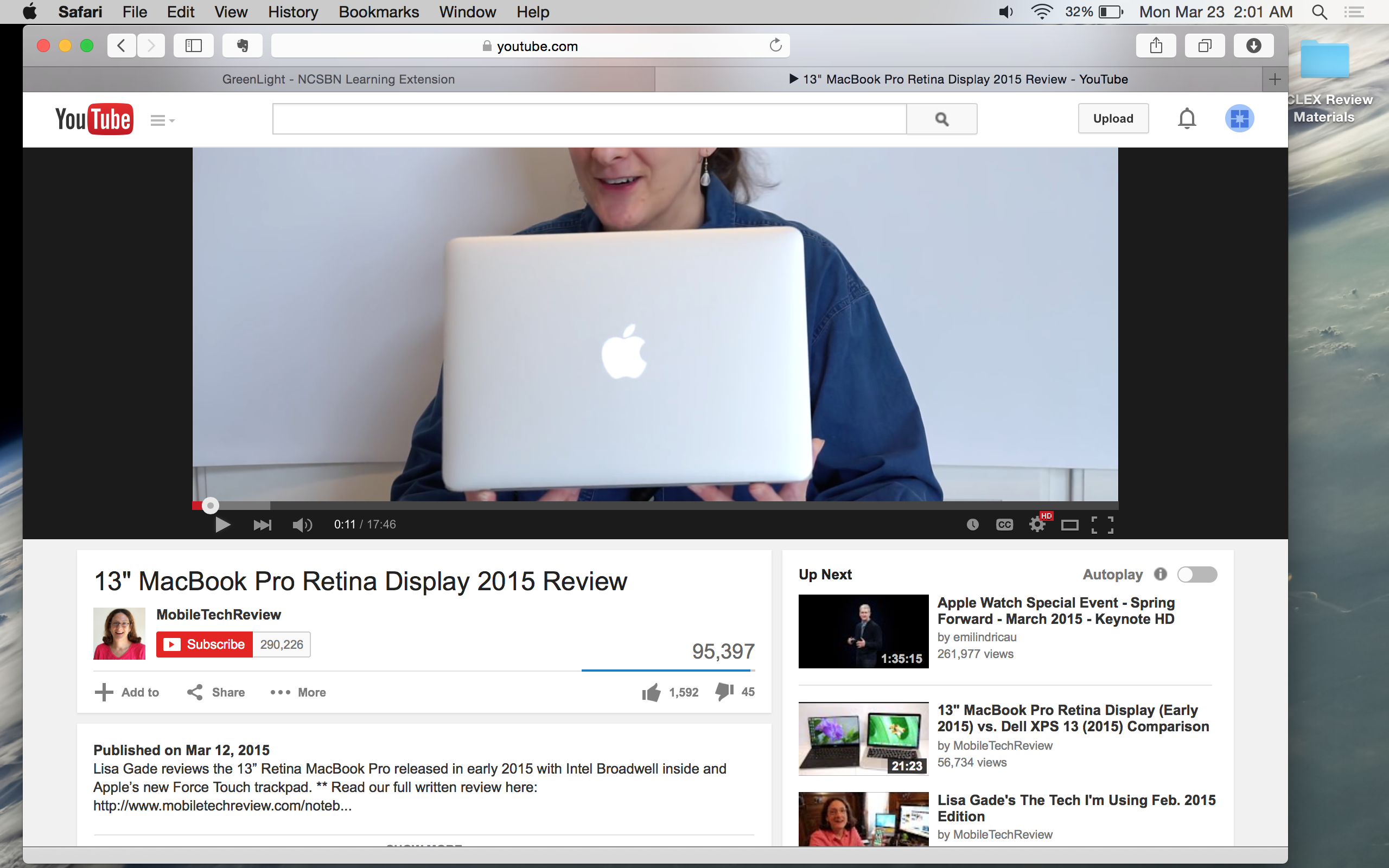Click the Share button under video
The height and width of the screenshot is (868, 1389).
pos(216,692)
